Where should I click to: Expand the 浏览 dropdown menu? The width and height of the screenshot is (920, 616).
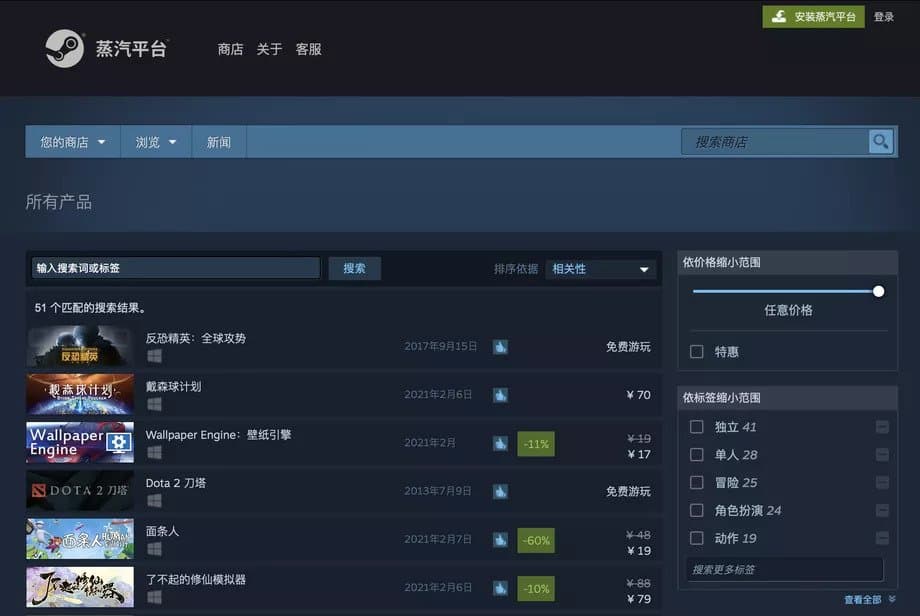[156, 142]
